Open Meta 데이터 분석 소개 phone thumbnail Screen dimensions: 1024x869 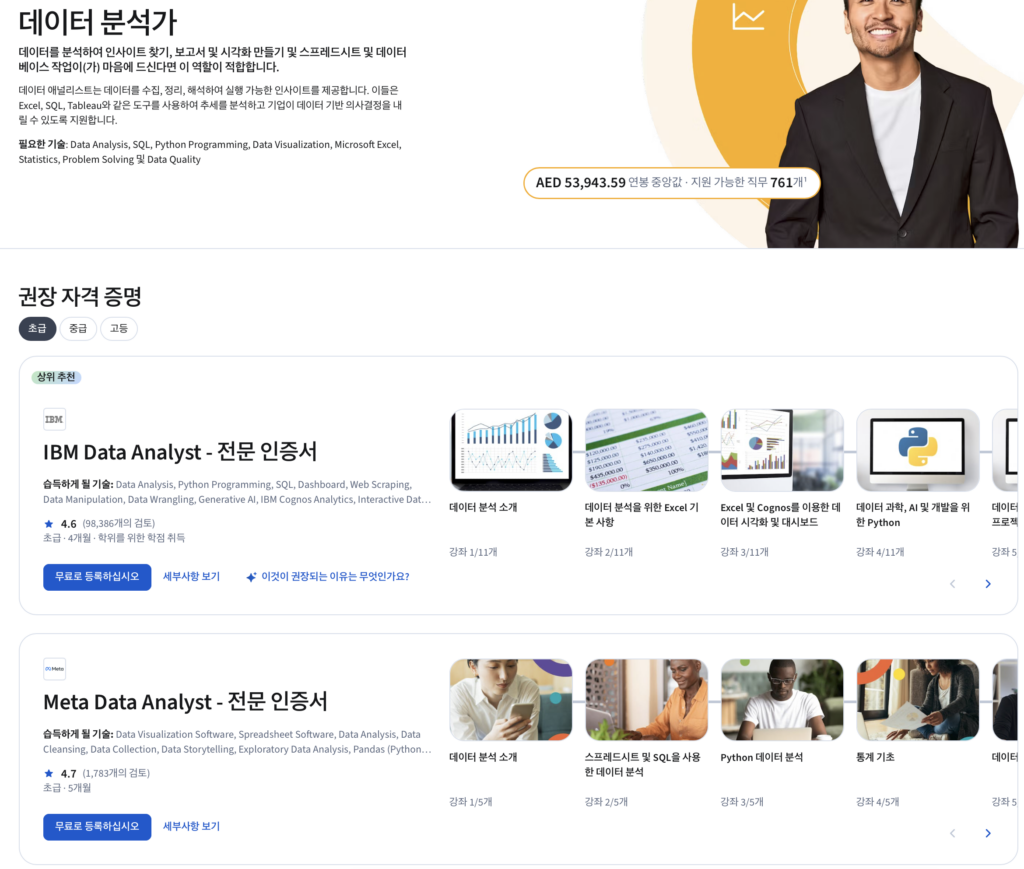[x=511, y=700]
